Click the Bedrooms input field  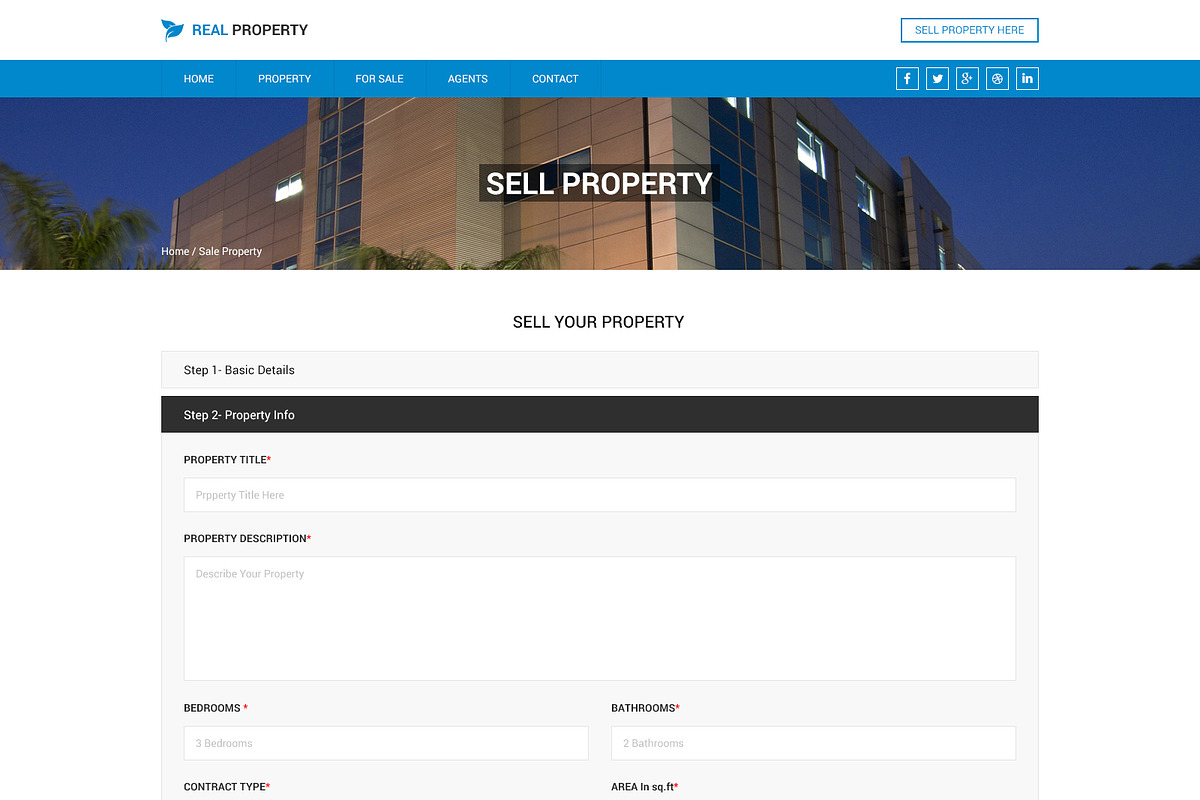click(386, 743)
